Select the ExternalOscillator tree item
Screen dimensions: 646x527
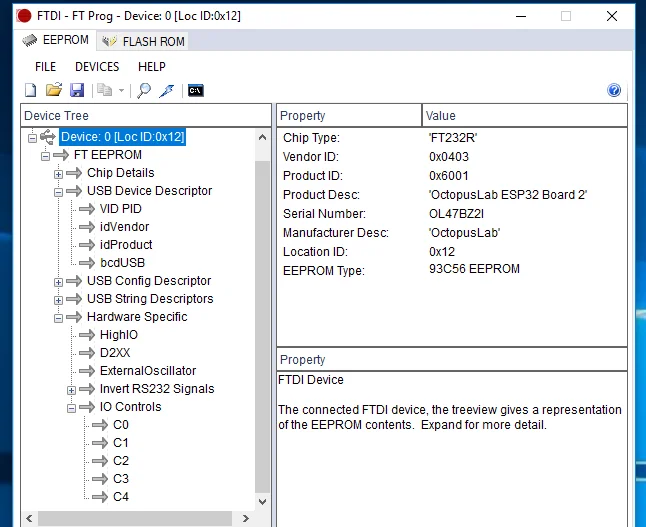coord(148,371)
